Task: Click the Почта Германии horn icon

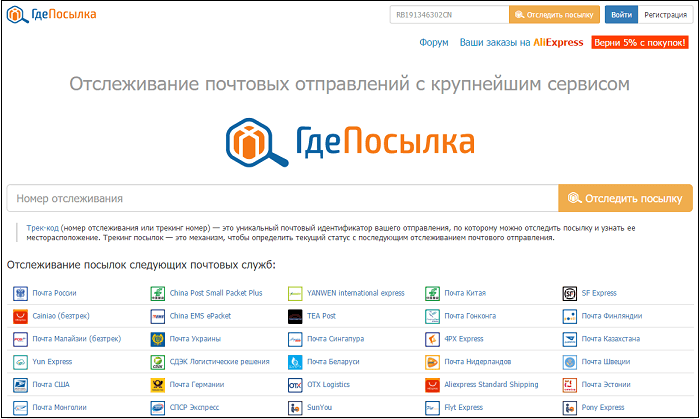Action: (x=158, y=385)
